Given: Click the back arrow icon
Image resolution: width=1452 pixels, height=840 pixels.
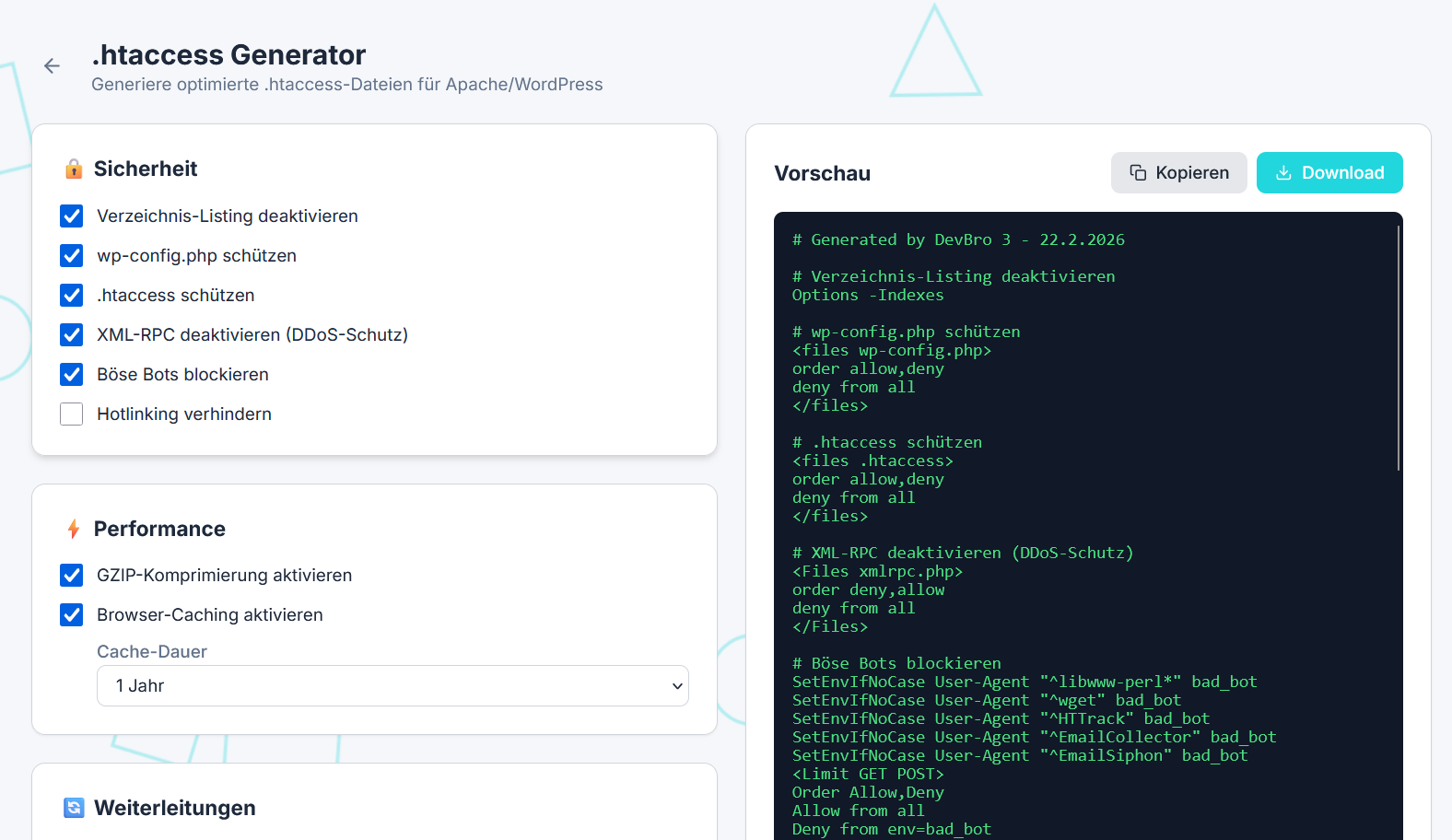Looking at the screenshot, I should (52, 65).
